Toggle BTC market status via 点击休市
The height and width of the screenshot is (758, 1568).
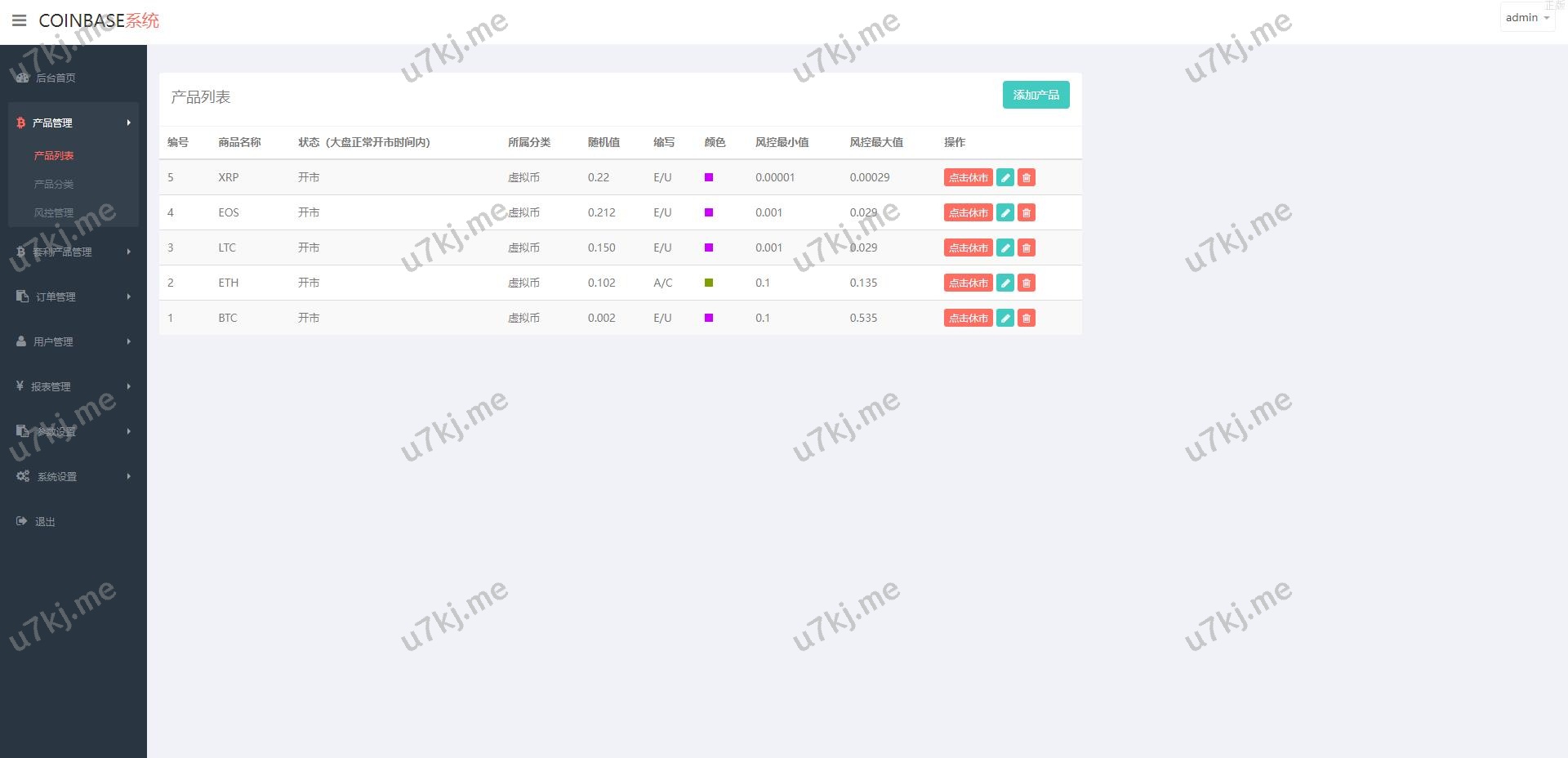(x=968, y=318)
